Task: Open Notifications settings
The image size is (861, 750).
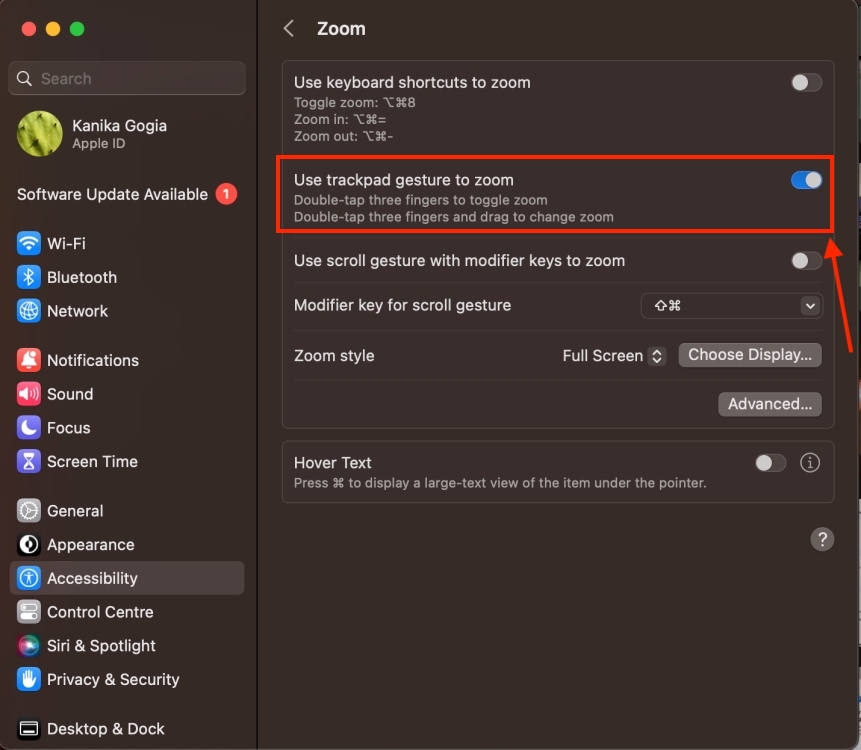Action: pos(89,360)
